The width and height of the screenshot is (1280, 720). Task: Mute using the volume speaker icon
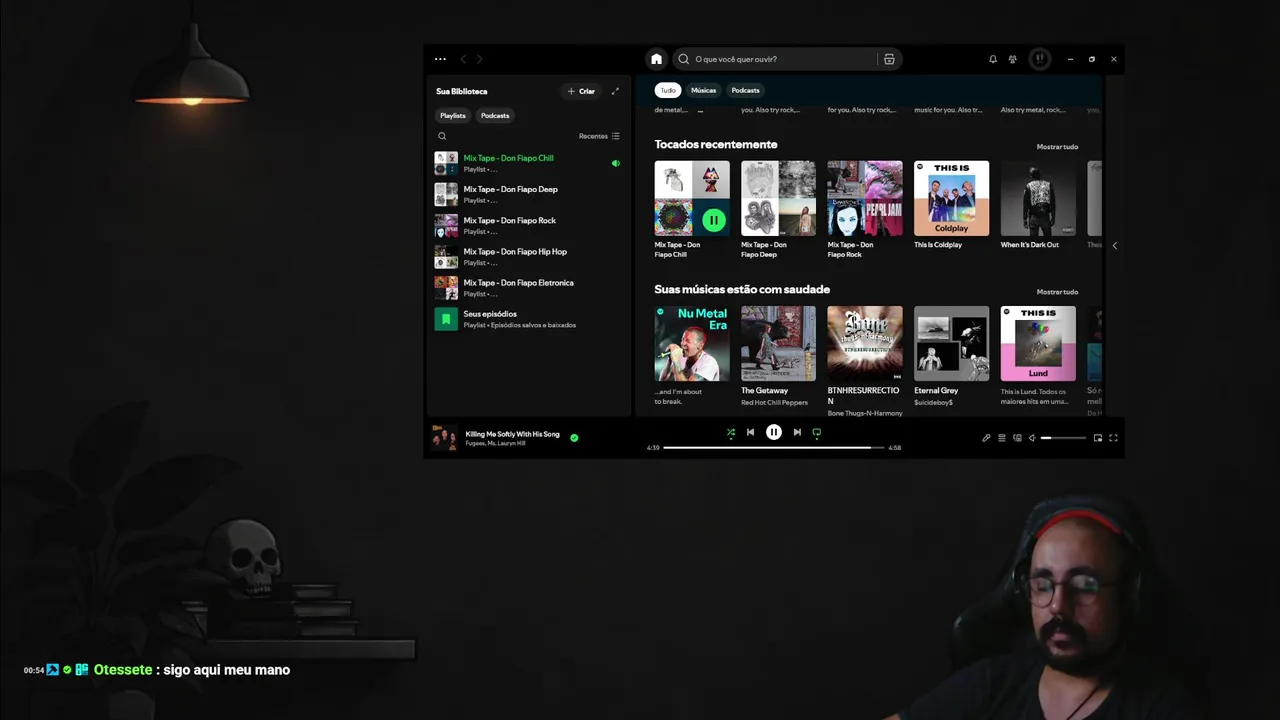tap(1033, 438)
